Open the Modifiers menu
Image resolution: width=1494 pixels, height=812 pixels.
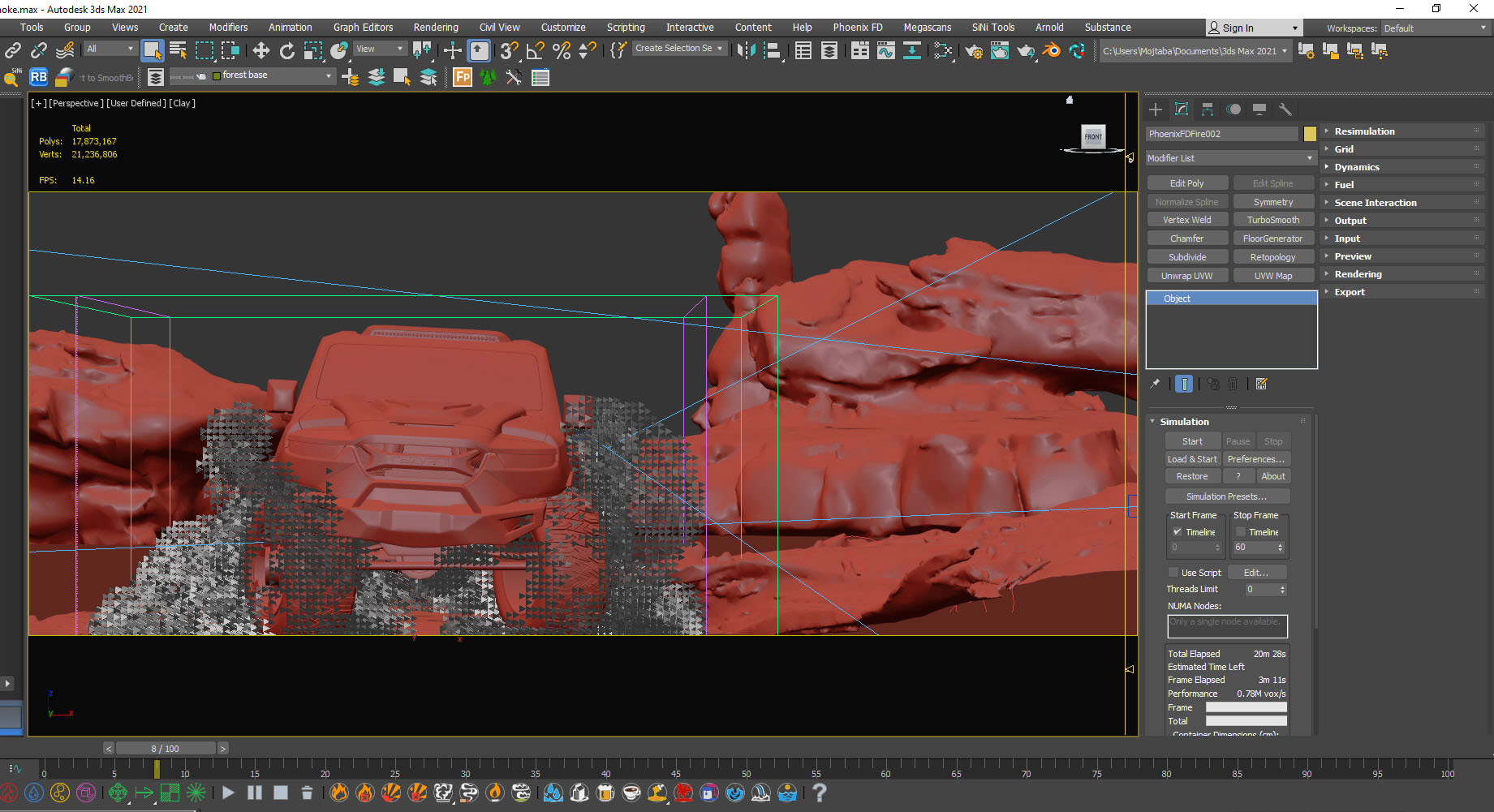228,28
